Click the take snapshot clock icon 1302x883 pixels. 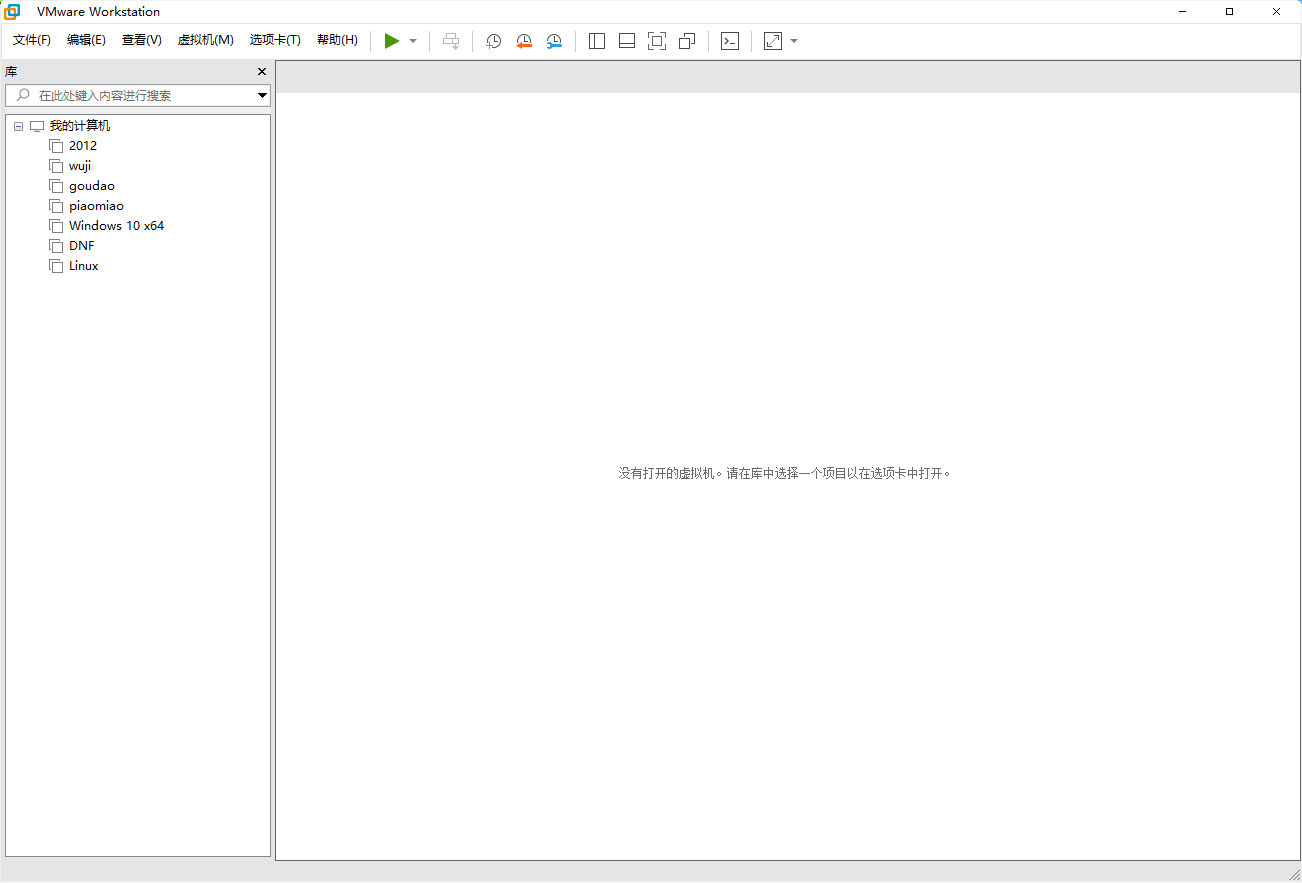pos(493,41)
